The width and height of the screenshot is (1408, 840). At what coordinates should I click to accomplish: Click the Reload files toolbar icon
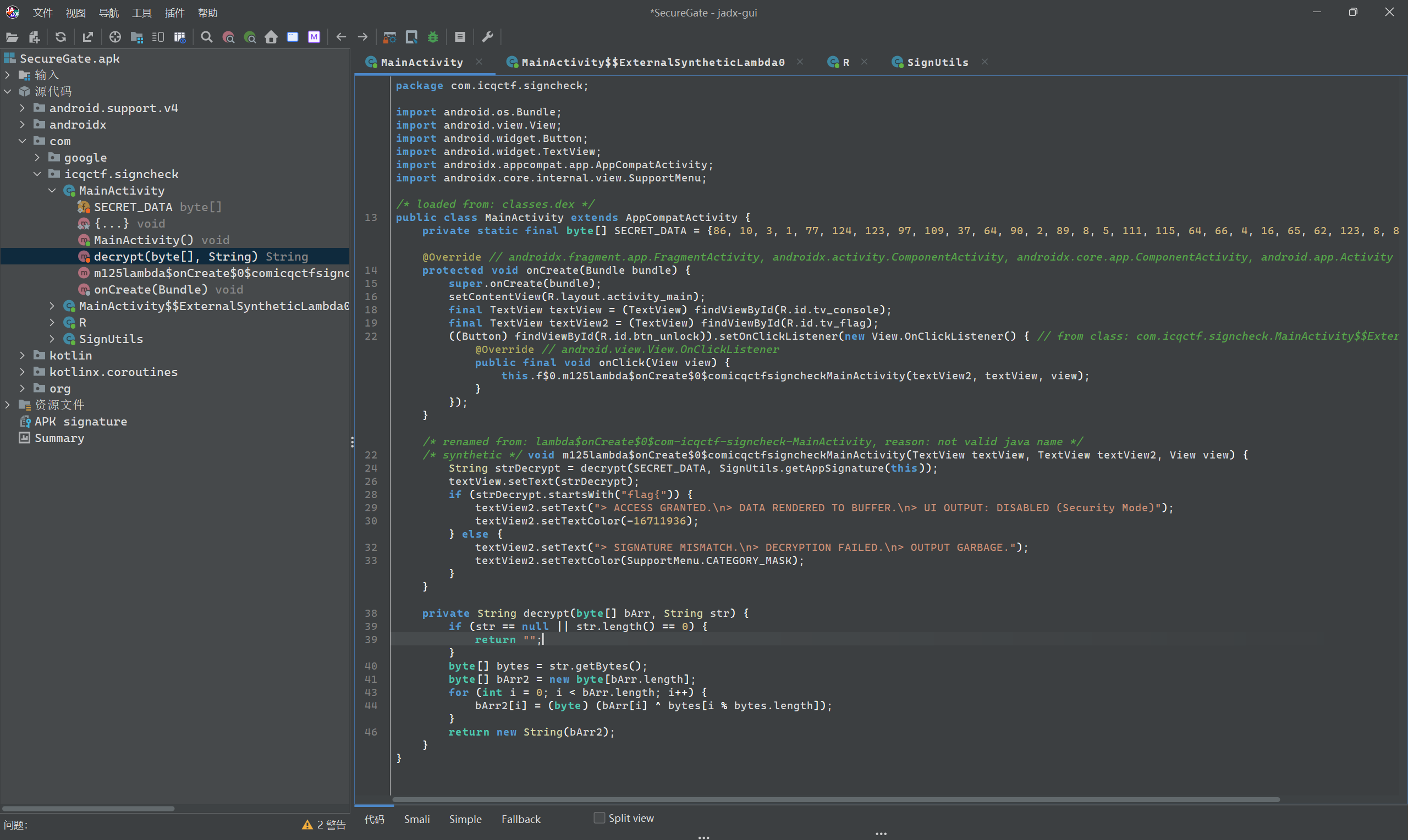point(61,37)
